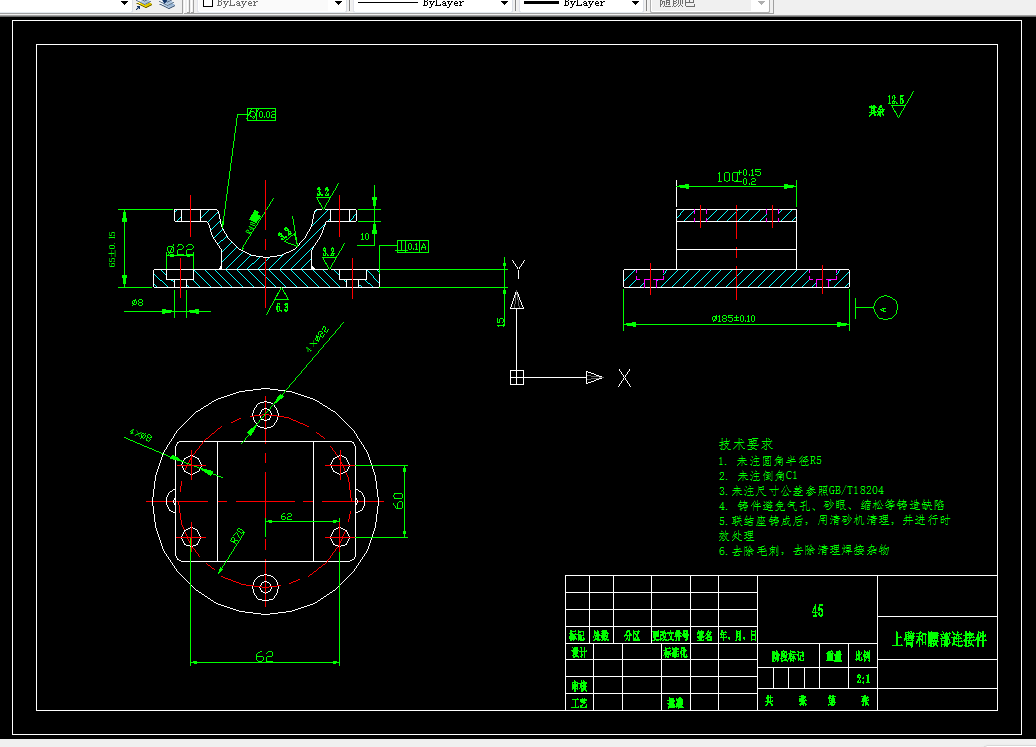Click the 6.3 surface roughness symbol
The height and width of the screenshot is (747, 1036).
click(280, 301)
